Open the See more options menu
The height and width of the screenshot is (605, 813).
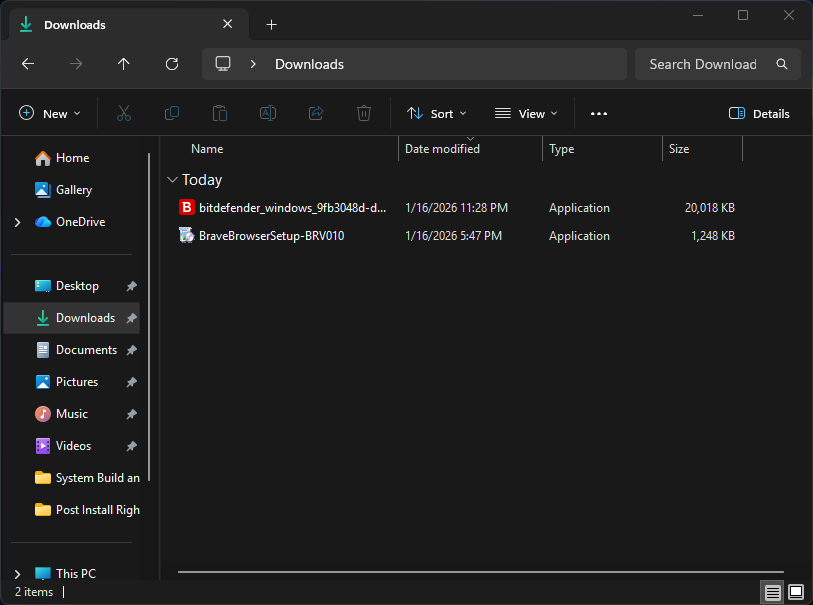(x=598, y=113)
